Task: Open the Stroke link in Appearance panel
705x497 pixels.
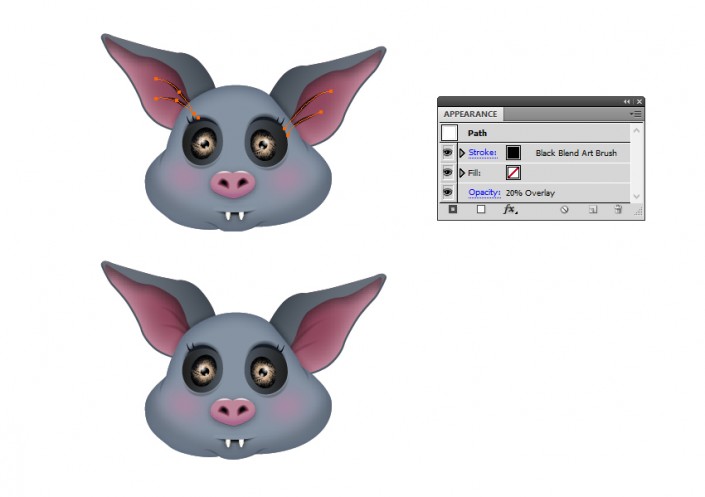Action: pyautogui.click(x=482, y=152)
